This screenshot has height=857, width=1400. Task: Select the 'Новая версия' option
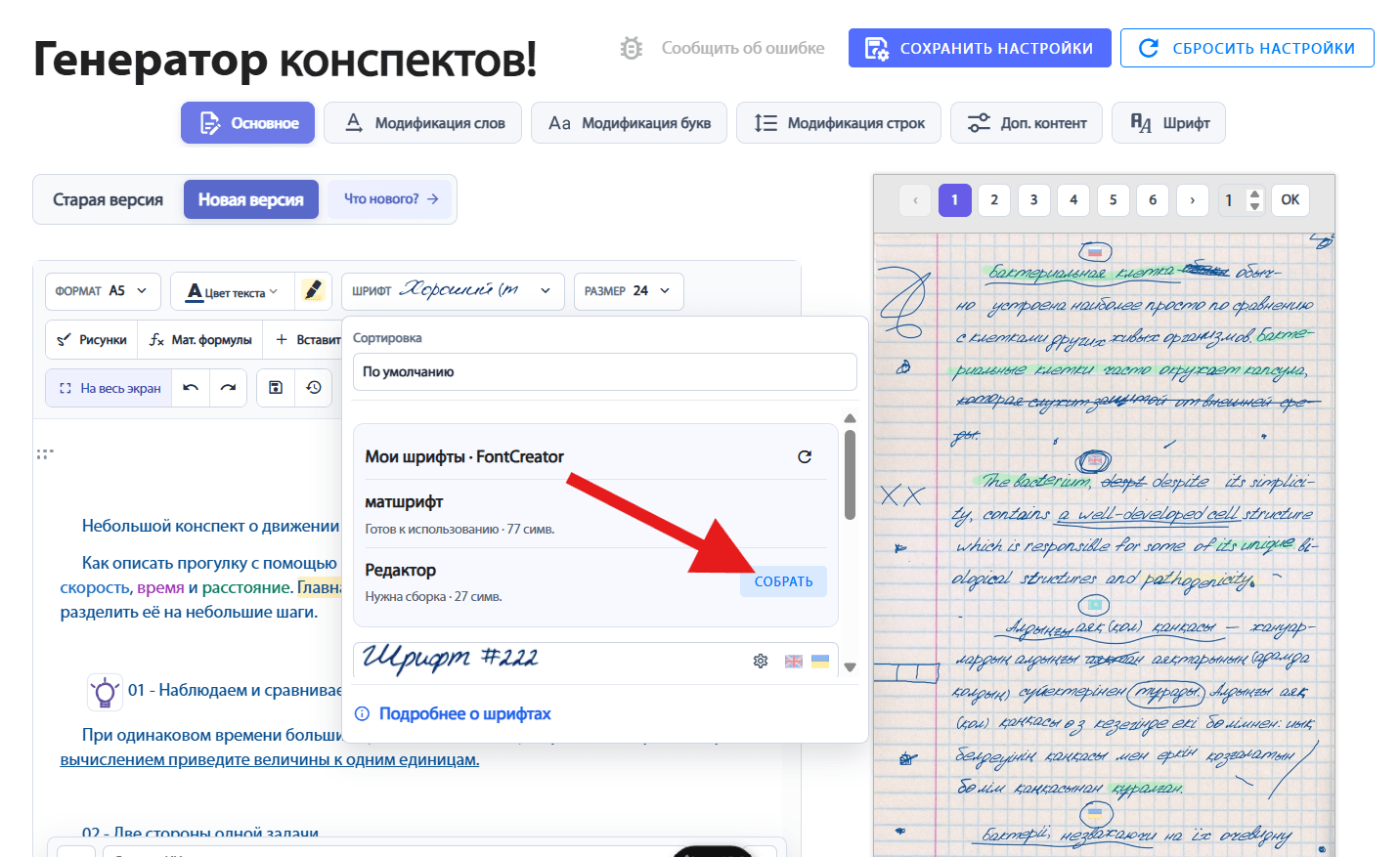250,199
